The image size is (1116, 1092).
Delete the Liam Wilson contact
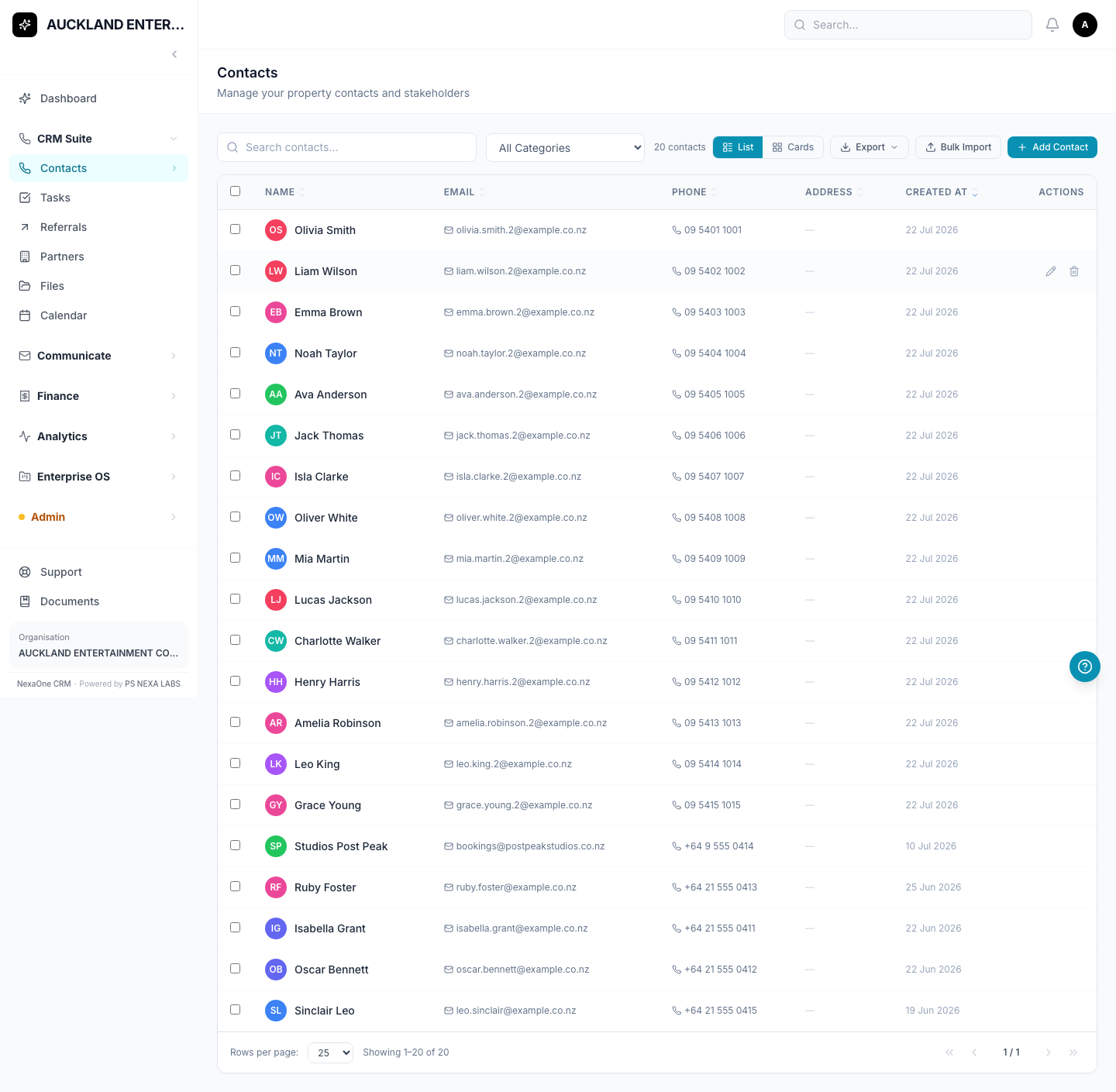click(1074, 271)
